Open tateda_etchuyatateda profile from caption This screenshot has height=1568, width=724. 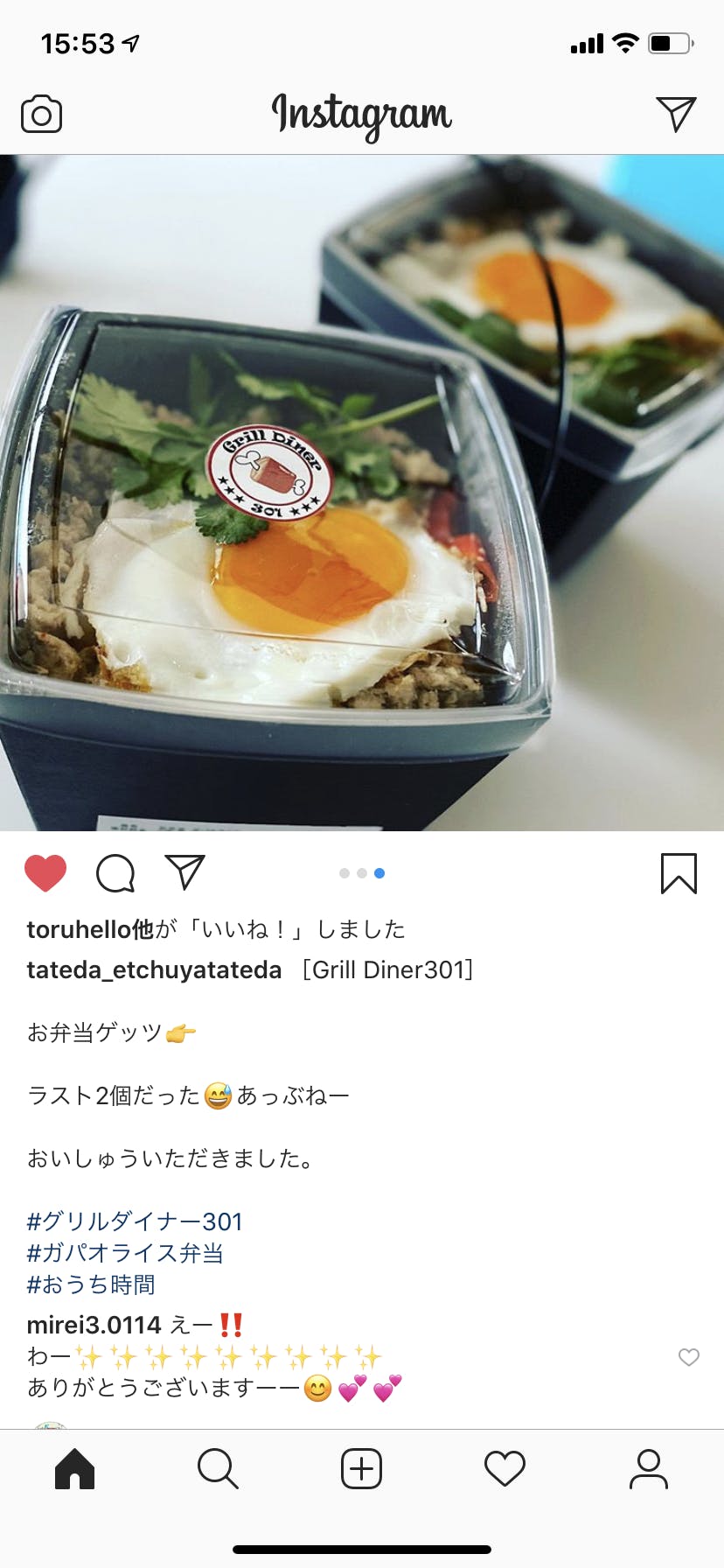[x=155, y=970]
